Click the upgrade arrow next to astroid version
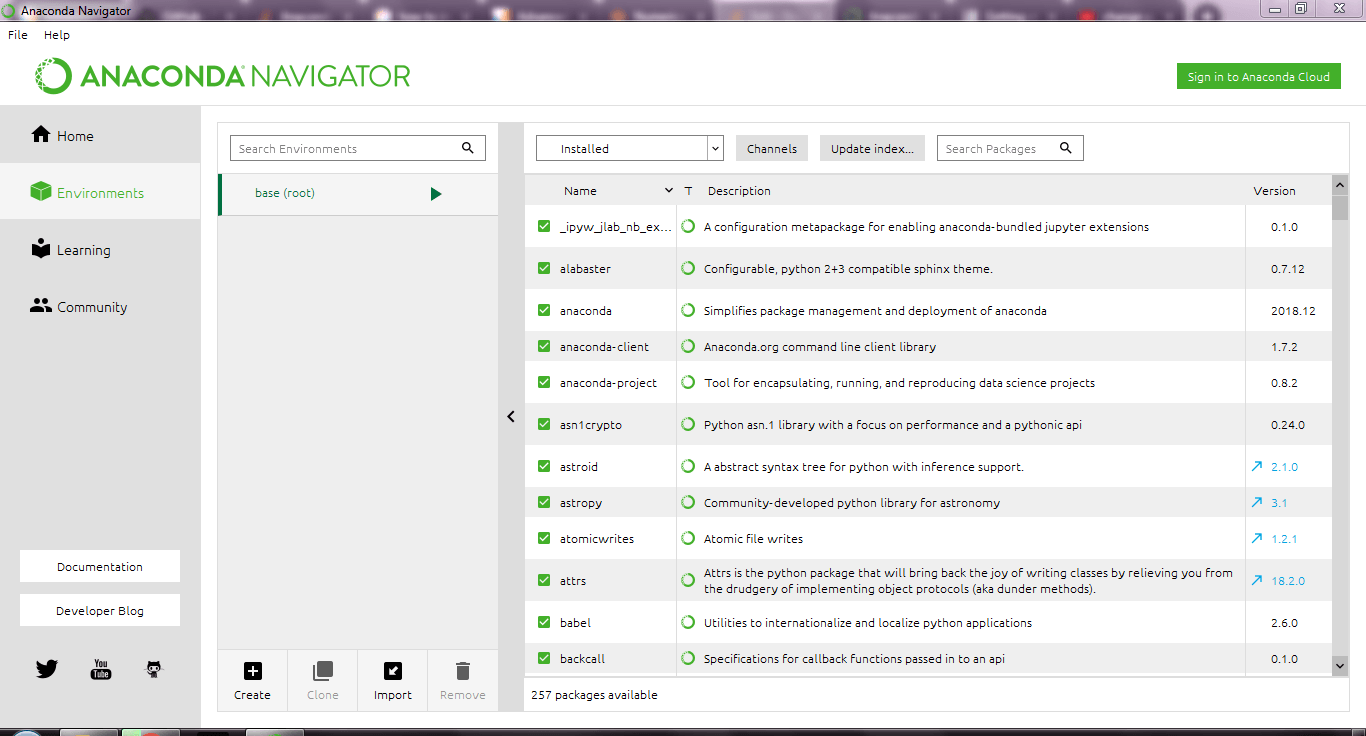Viewport: 1366px width, 736px height. [1256, 467]
